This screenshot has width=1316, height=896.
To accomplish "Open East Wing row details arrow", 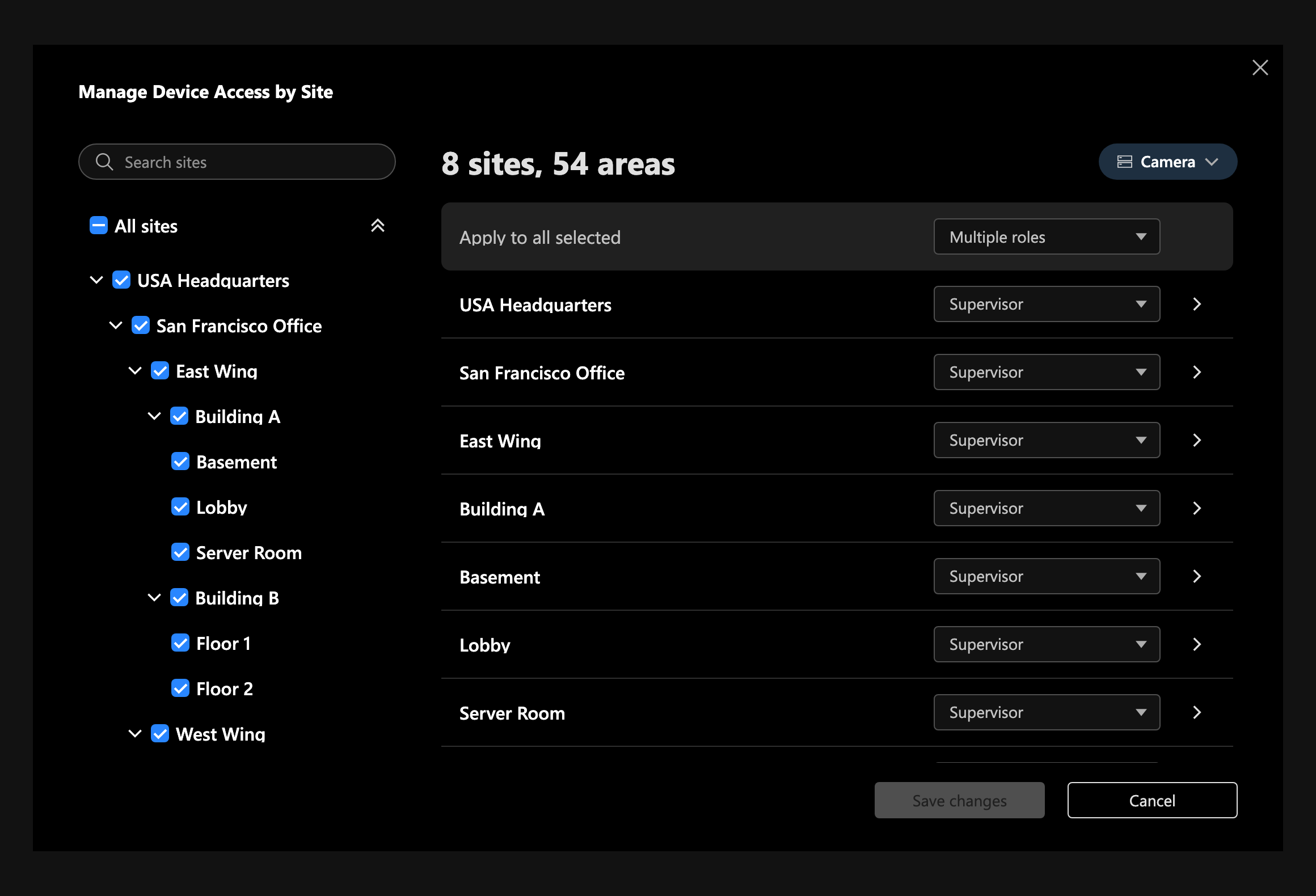I will point(1197,441).
